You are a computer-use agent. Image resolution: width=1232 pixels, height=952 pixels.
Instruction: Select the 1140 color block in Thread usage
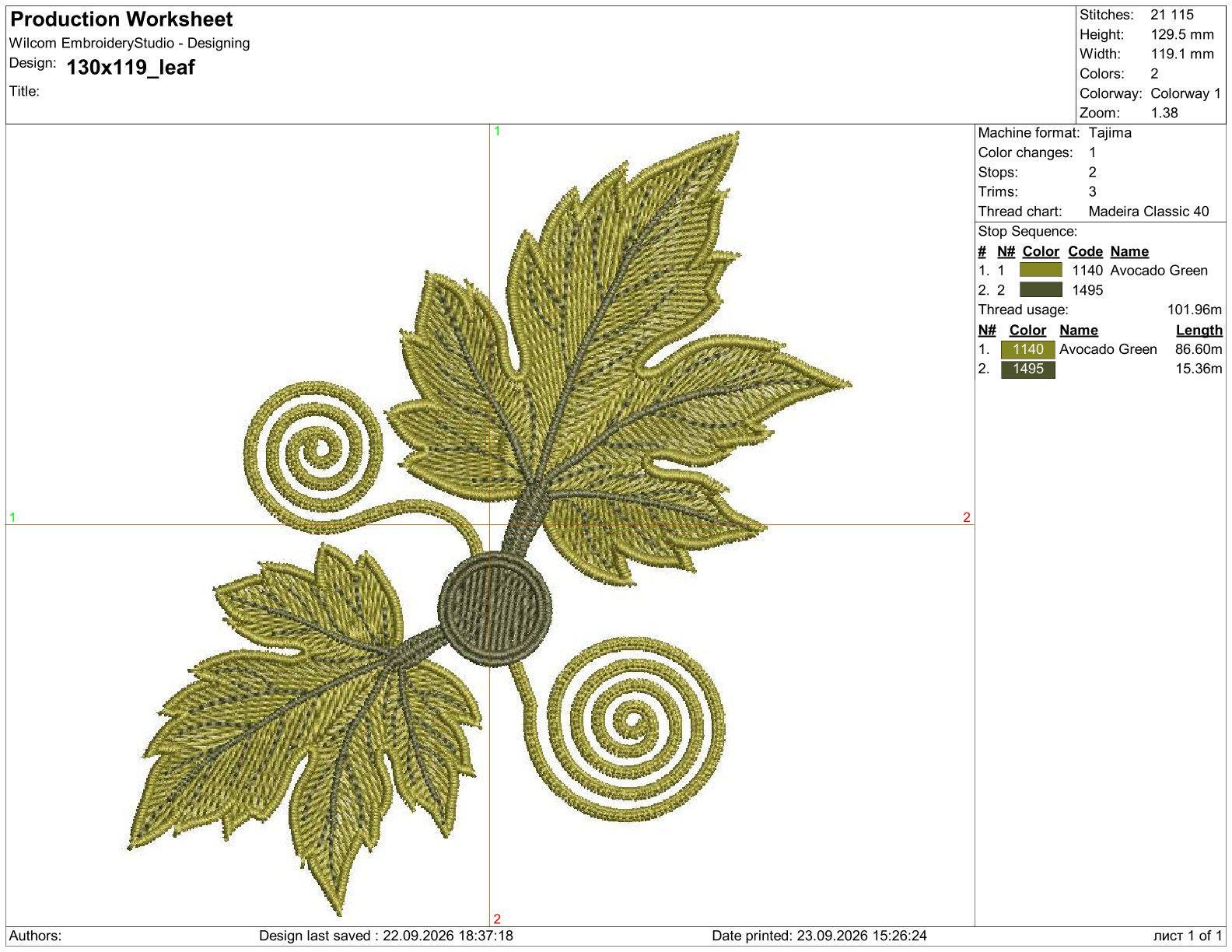coord(1027,349)
